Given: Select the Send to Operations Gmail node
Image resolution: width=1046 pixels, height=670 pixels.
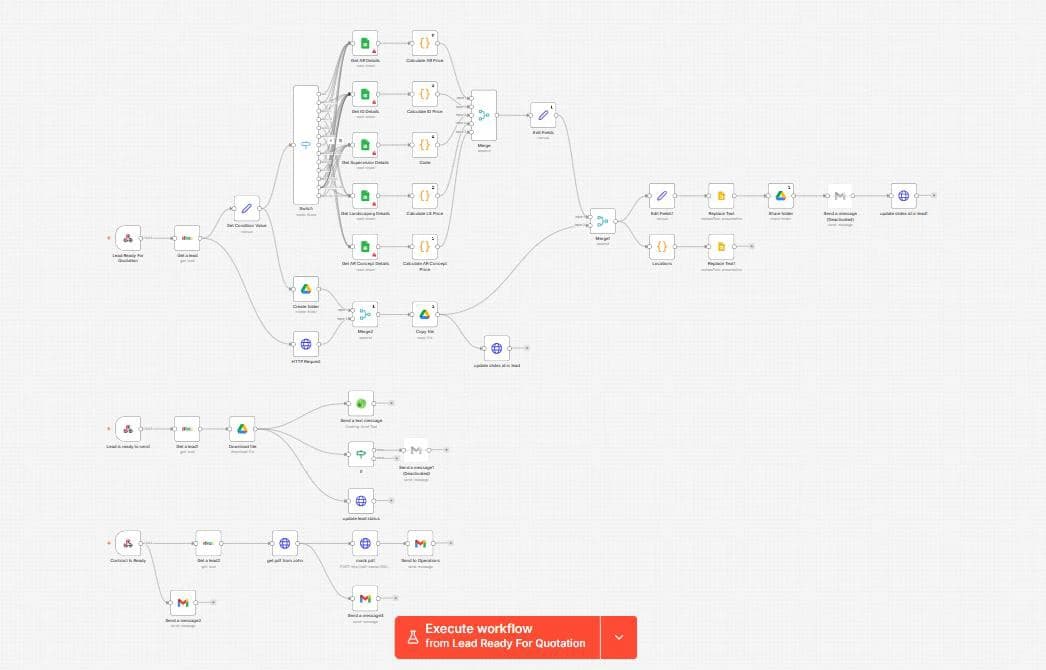Looking at the screenshot, I should [420, 543].
